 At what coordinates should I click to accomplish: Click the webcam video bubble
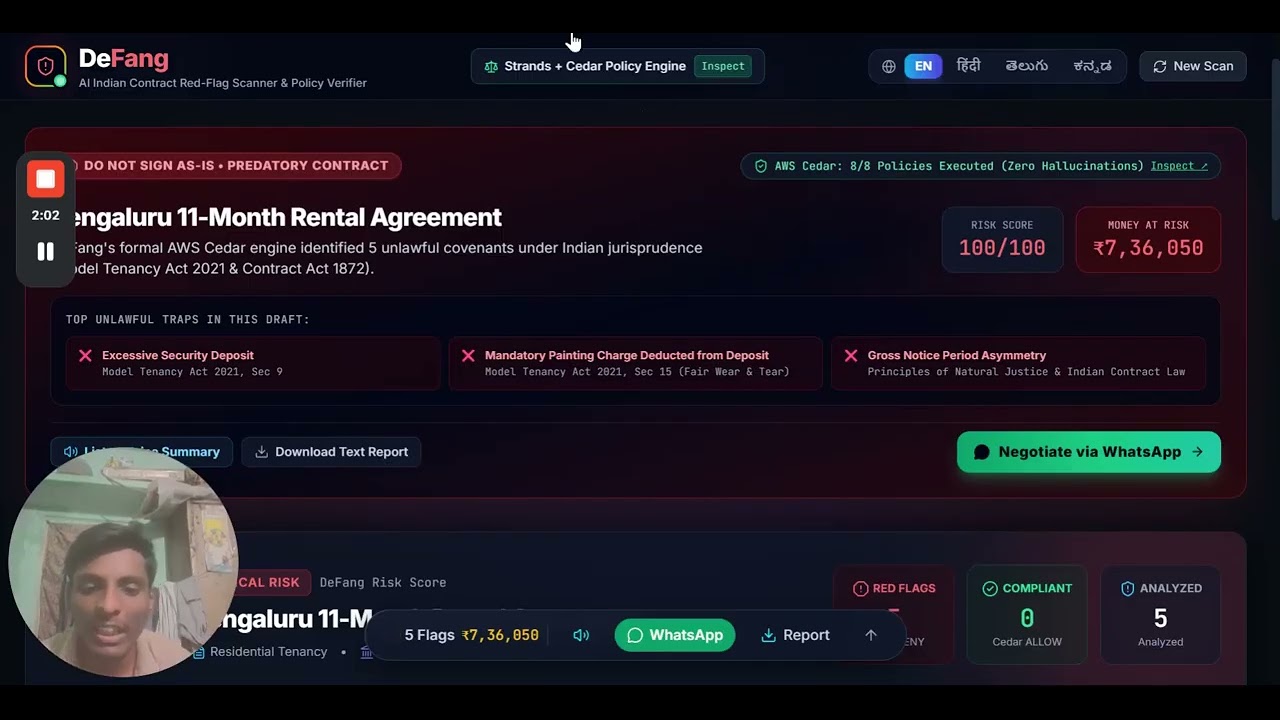click(x=122, y=562)
